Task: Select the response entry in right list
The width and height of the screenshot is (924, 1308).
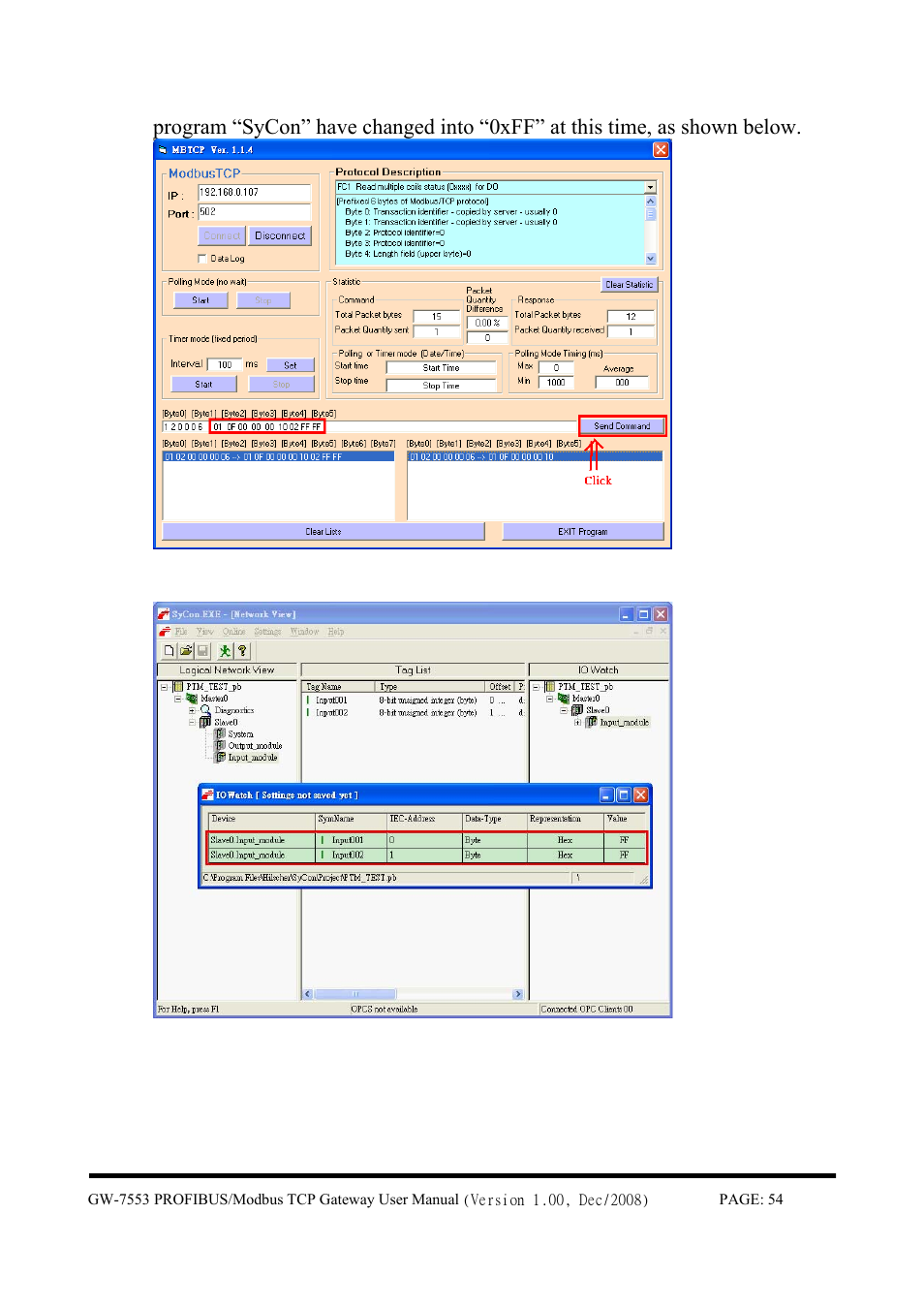Action: [535, 457]
